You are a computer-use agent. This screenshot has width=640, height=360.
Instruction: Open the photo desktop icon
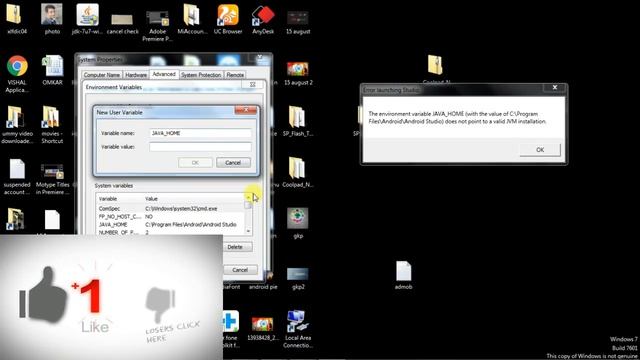[52, 18]
